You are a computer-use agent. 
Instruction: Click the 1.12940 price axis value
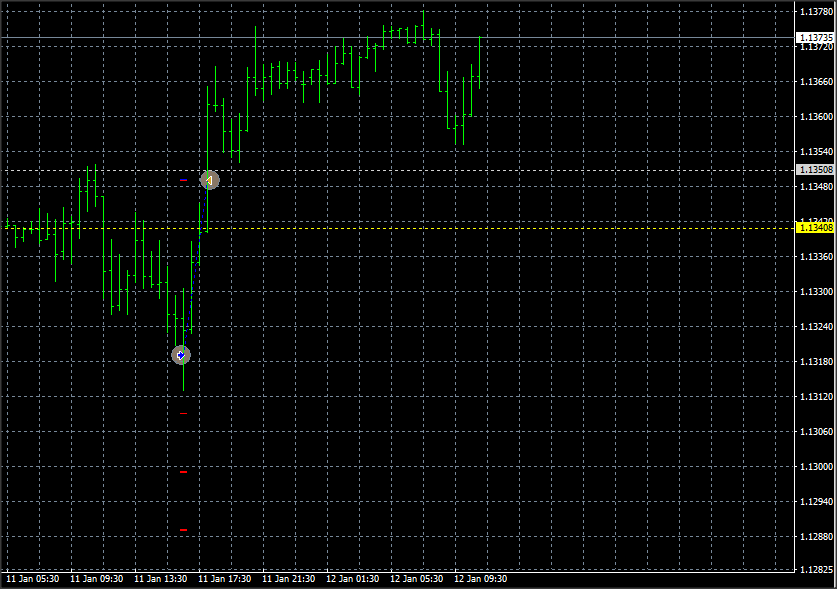click(816, 501)
